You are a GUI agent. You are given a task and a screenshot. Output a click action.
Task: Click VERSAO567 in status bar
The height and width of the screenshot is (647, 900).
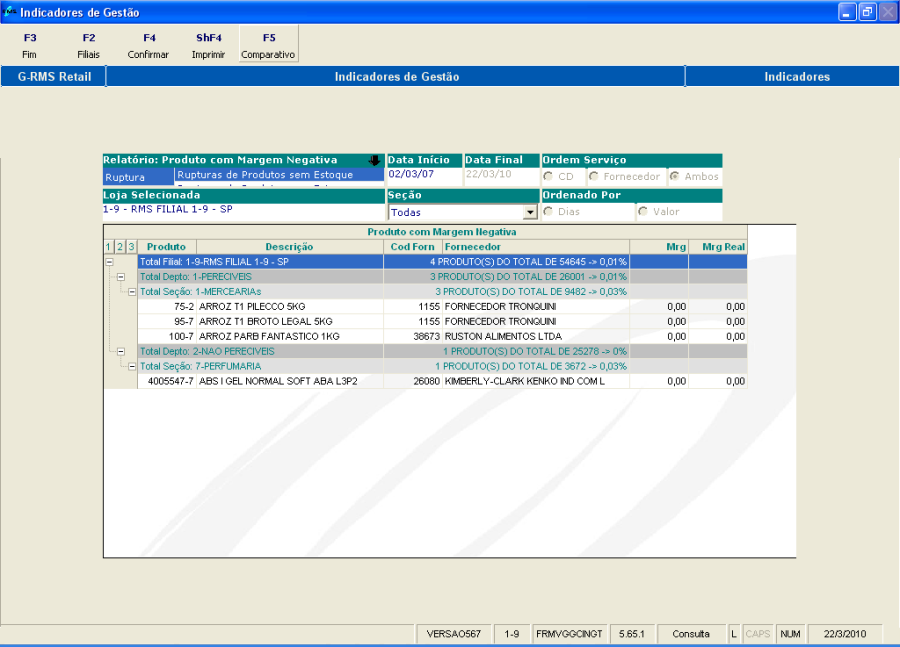[x=453, y=634]
